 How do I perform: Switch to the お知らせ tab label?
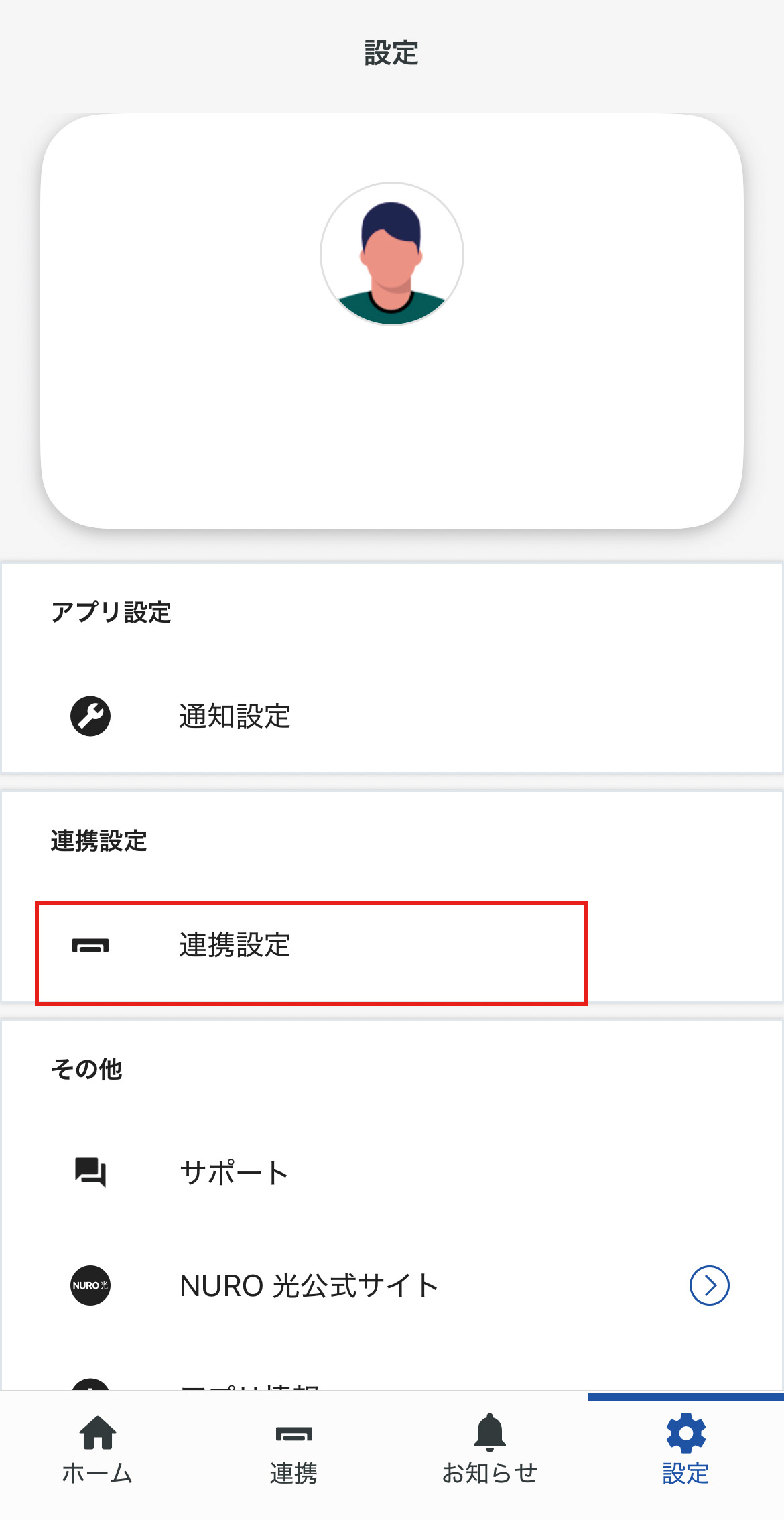[490, 1474]
